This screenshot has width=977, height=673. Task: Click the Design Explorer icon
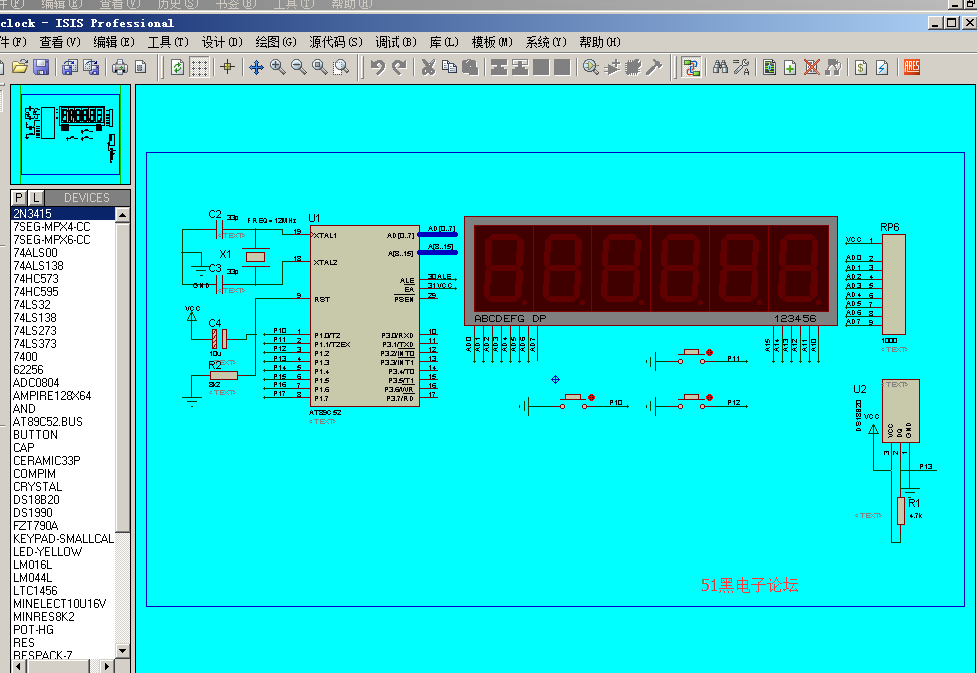click(x=770, y=67)
